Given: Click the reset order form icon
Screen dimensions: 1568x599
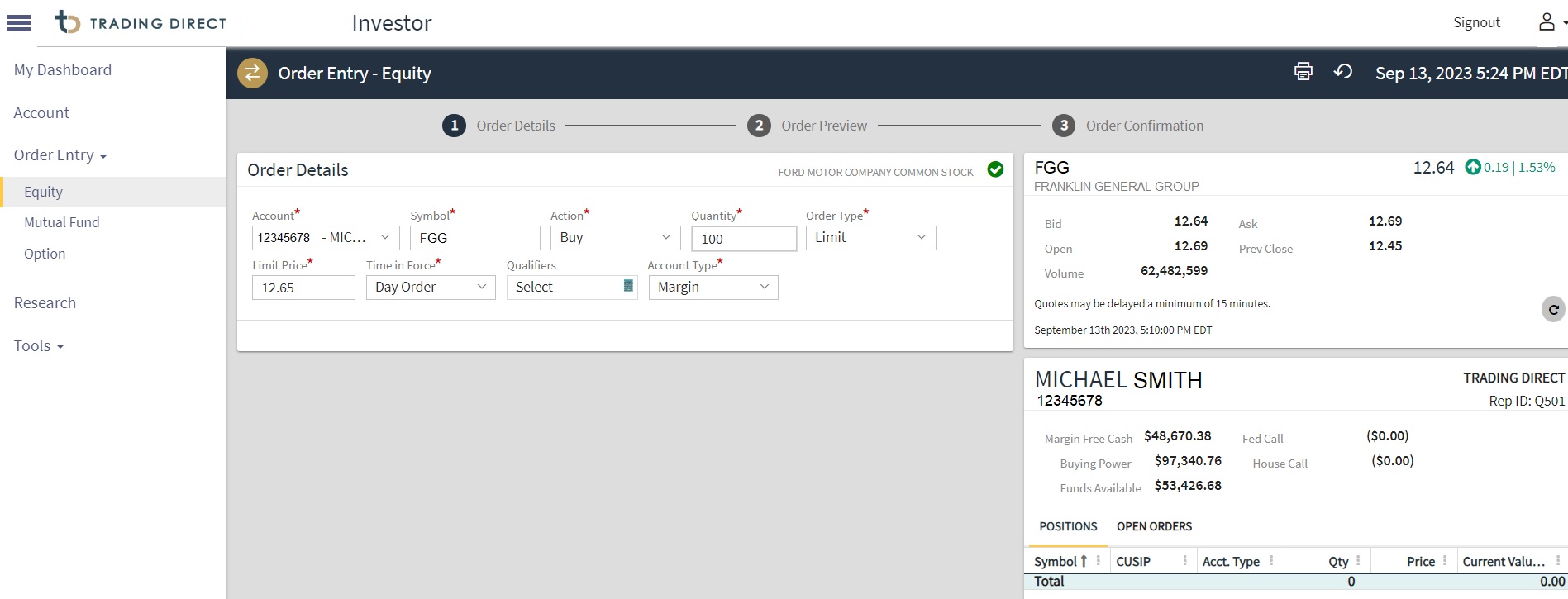Looking at the screenshot, I should 1342,72.
